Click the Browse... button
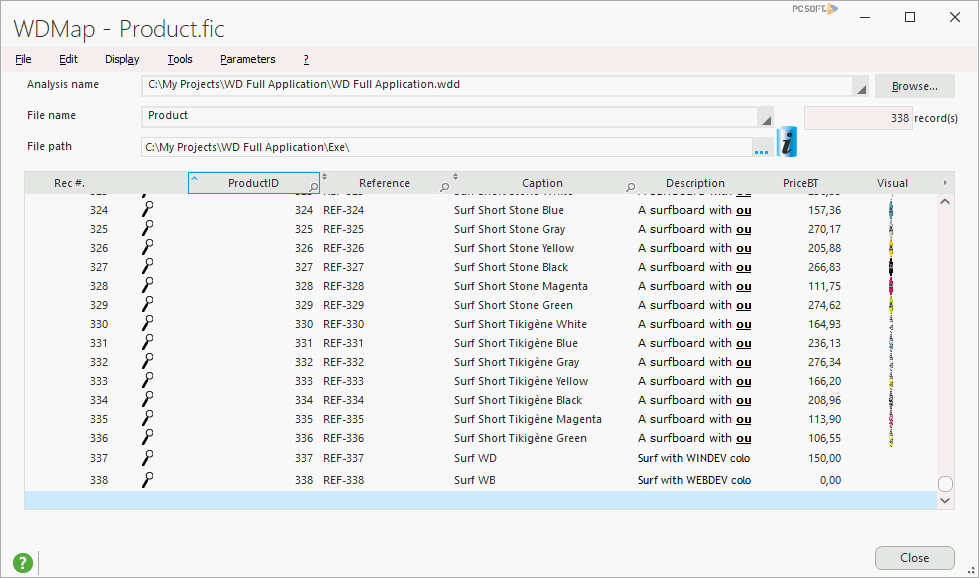 click(x=914, y=86)
